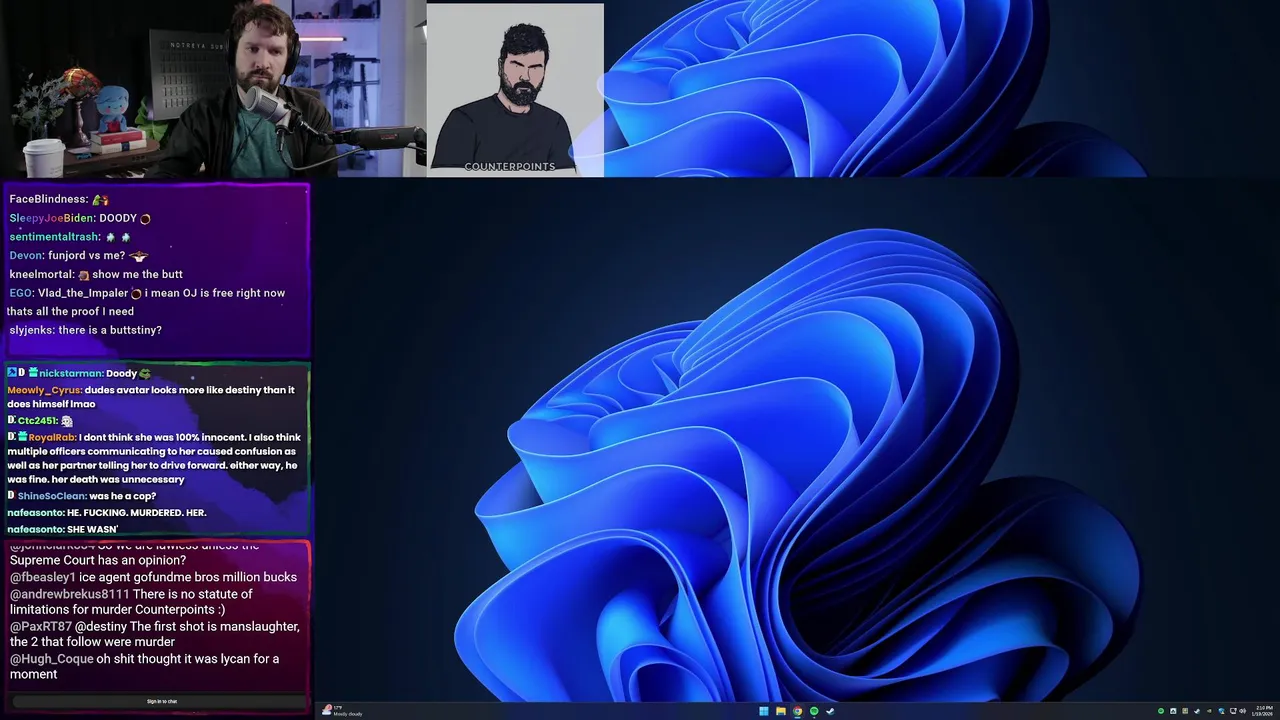Click the username slyjenks in chat
1280x720 pixels.
click(x=31, y=330)
